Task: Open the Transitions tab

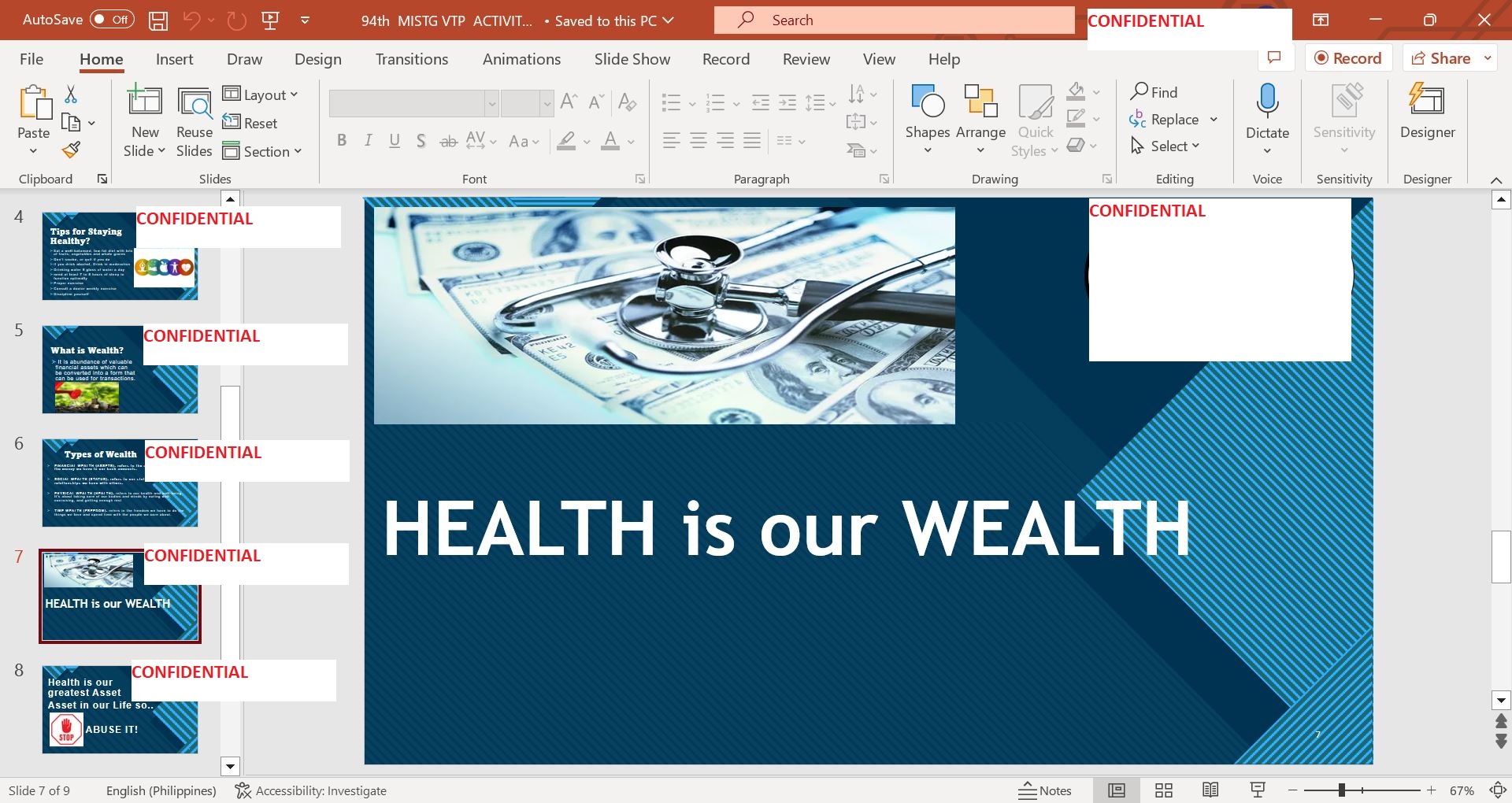Action: 411,59
